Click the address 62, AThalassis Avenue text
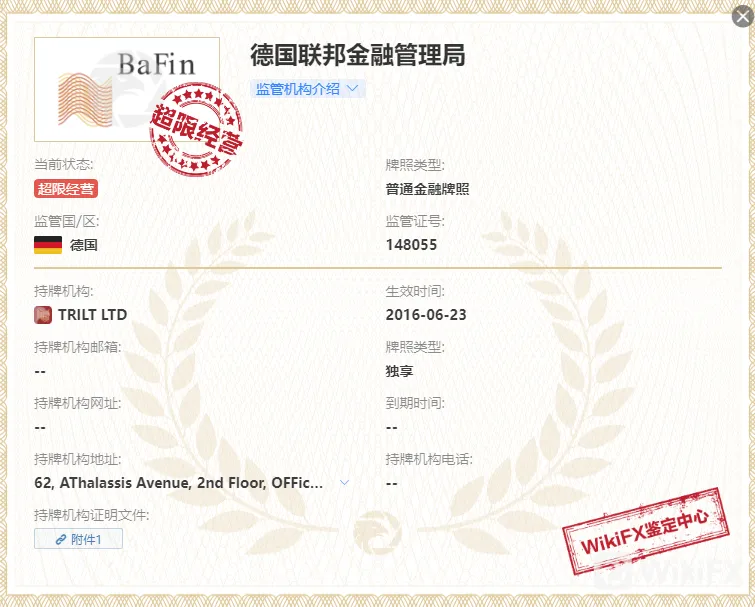The height and width of the screenshot is (607, 755). click(x=179, y=483)
